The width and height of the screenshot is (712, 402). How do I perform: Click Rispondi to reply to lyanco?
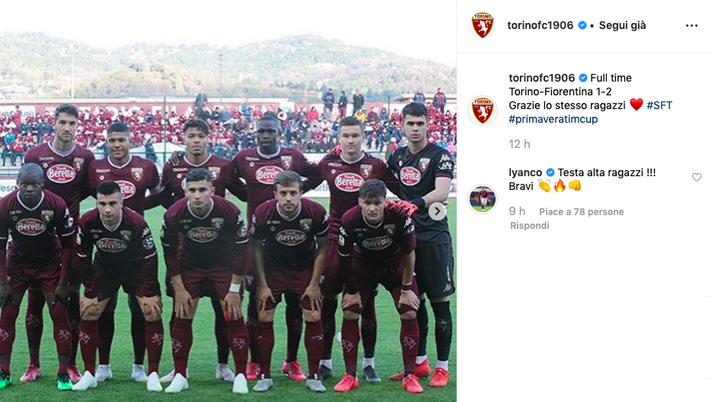coord(529,226)
